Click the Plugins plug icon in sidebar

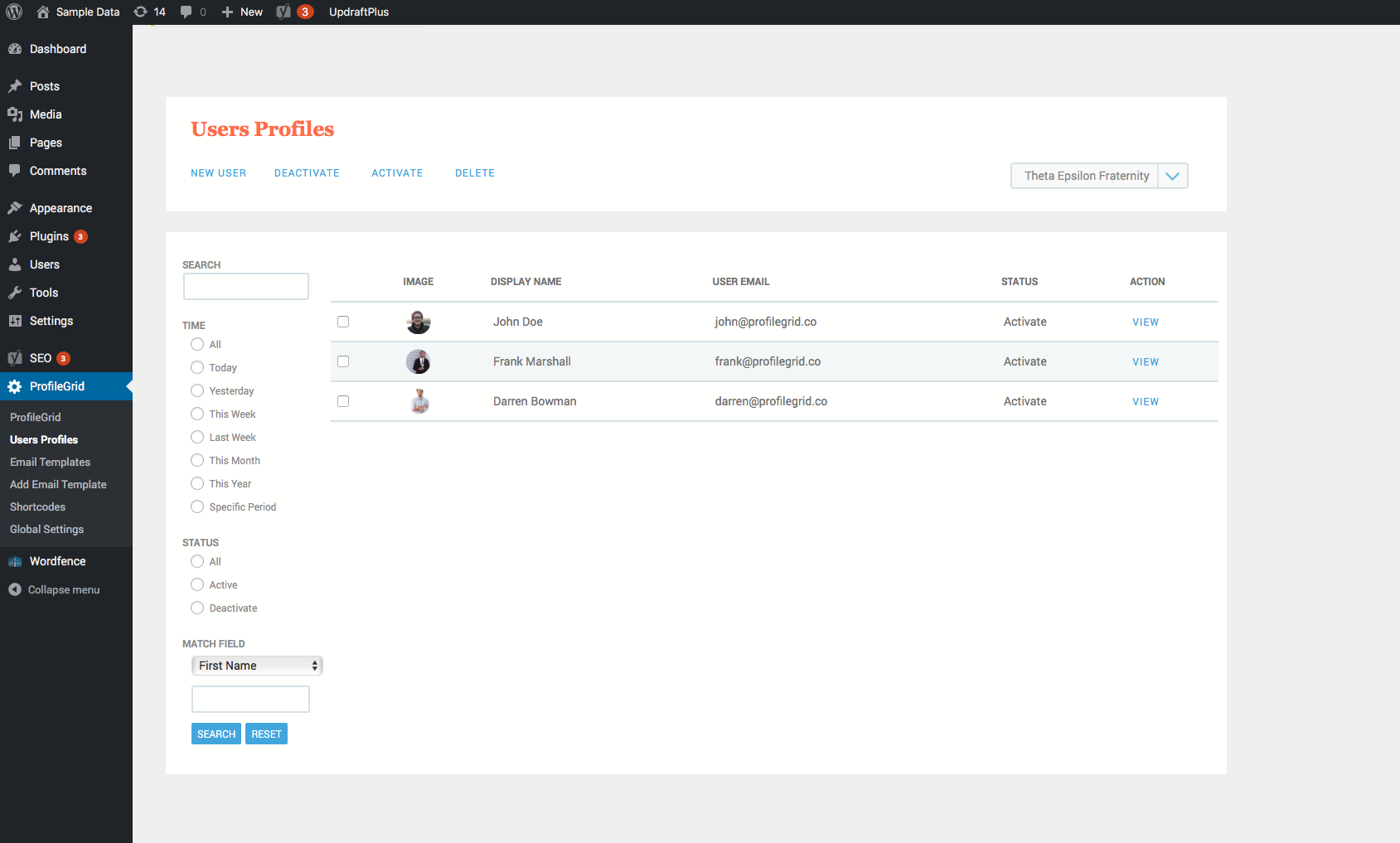pyautogui.click(x=15, y=236)
